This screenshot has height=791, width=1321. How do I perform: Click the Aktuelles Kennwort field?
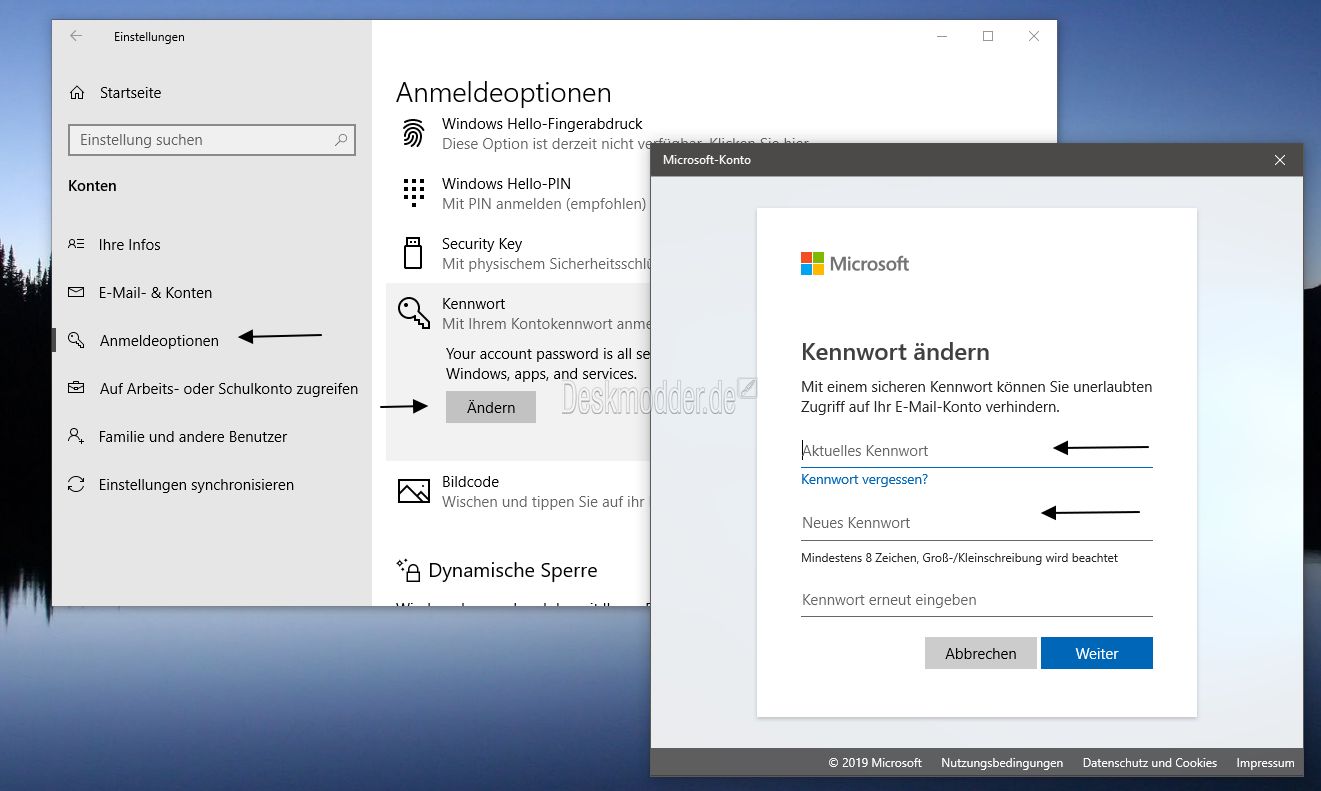pos(977,451)
